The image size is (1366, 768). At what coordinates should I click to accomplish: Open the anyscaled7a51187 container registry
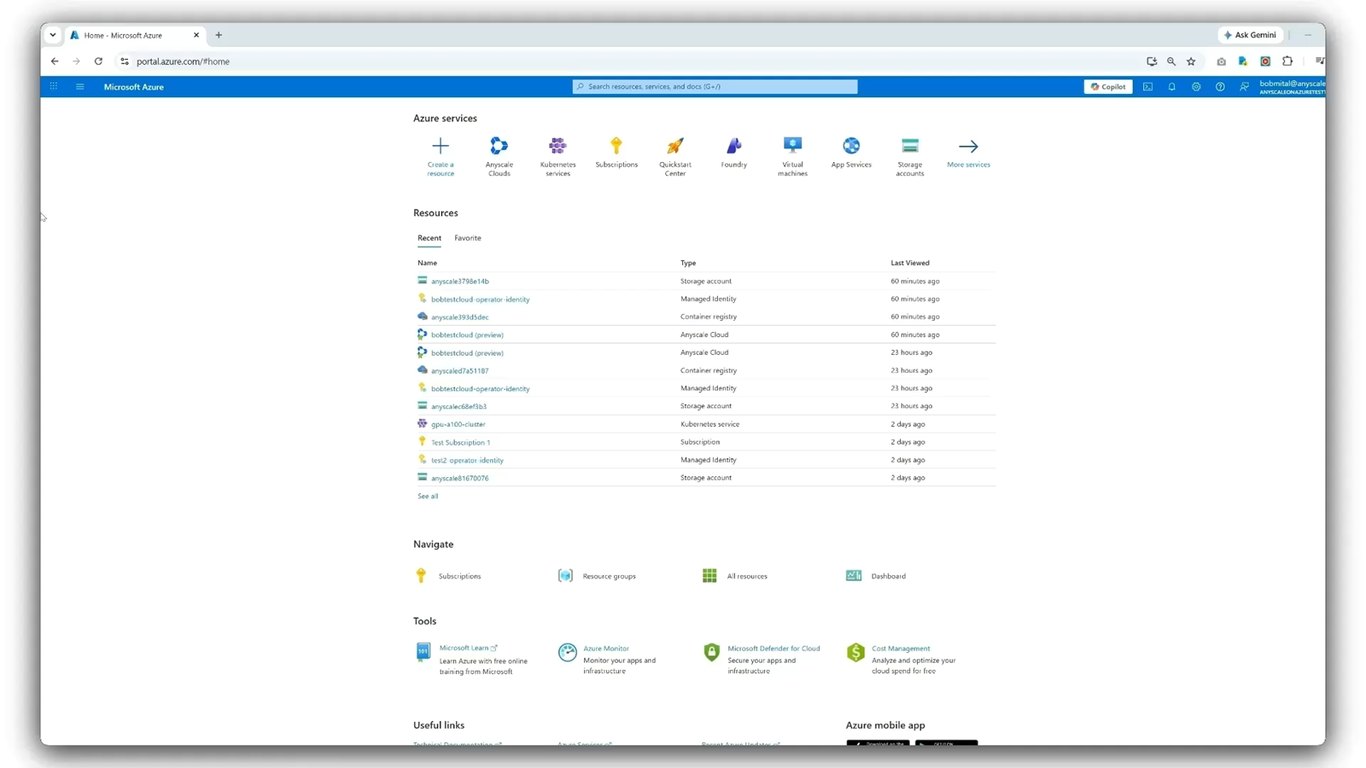pos(460,371)
